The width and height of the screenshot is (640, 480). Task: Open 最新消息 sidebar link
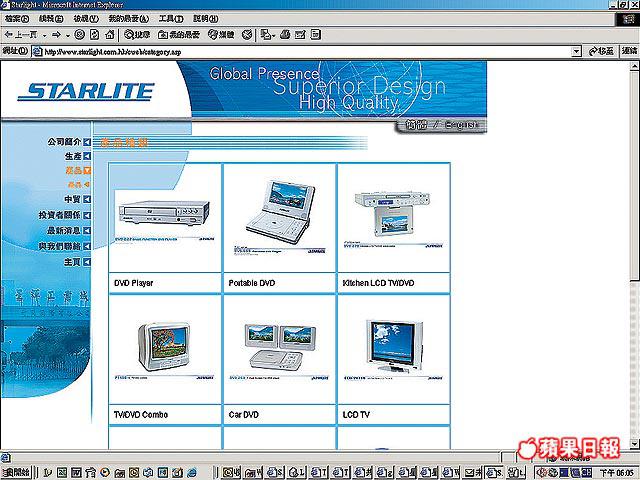(69, 230)
